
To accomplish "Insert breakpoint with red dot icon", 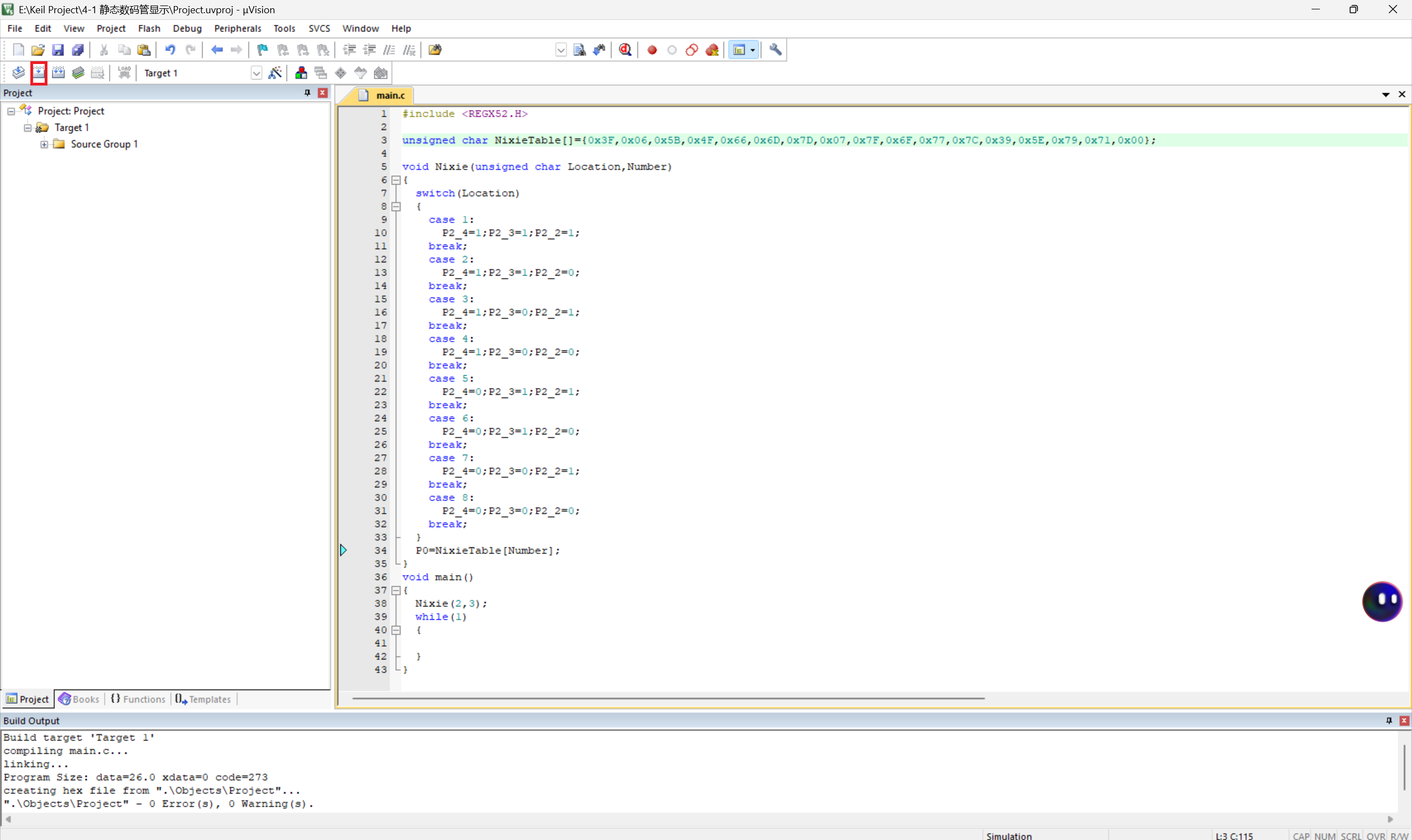I will (652, 50).
